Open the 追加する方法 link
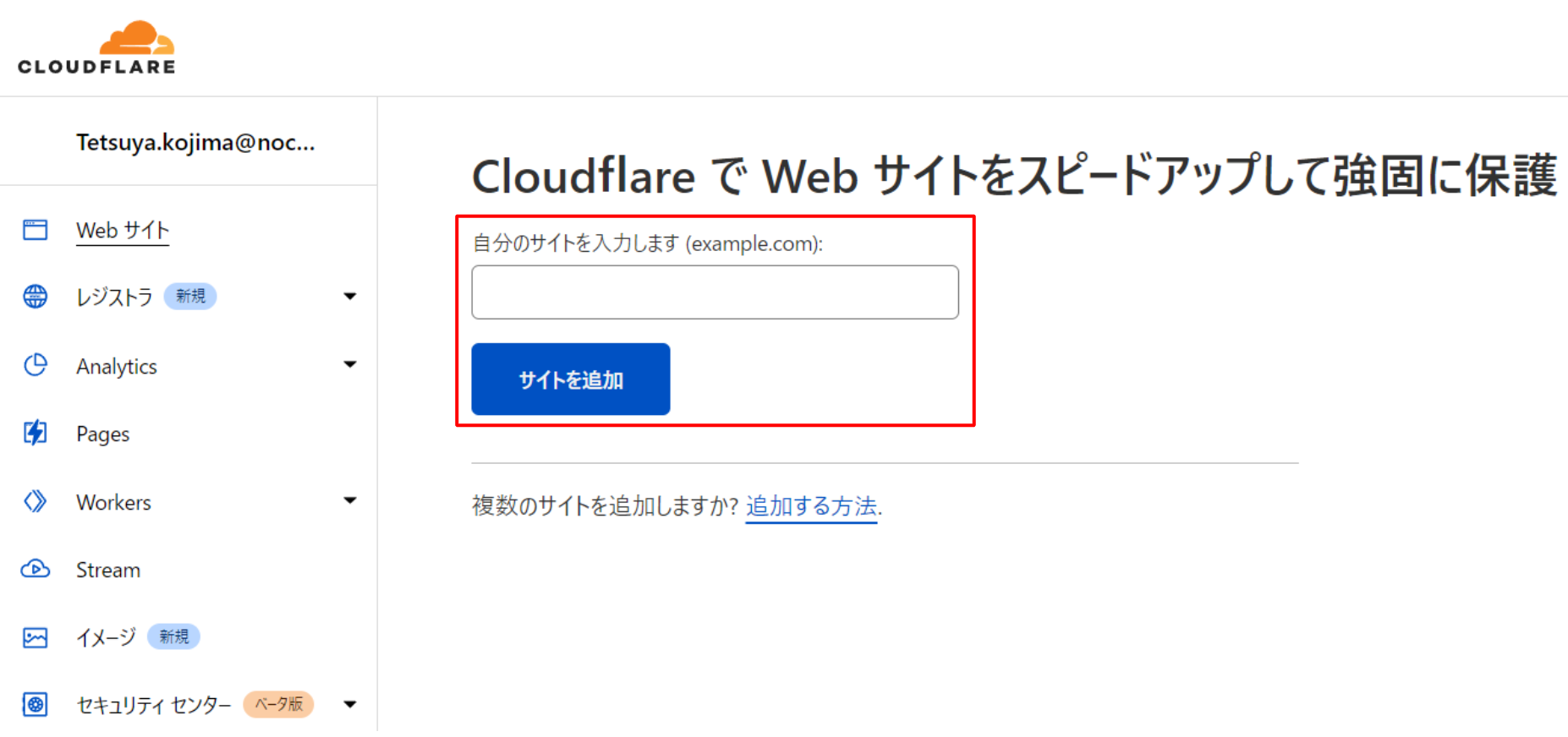1568x737 pixels. click(x=811, y=506)
